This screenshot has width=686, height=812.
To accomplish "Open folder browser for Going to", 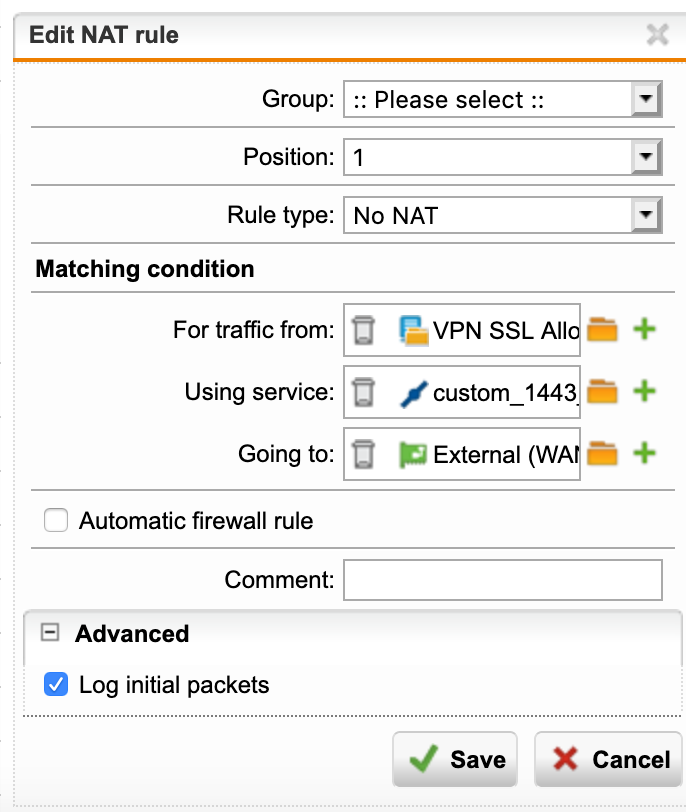I will pyautogui.click(x=602, y=454).
